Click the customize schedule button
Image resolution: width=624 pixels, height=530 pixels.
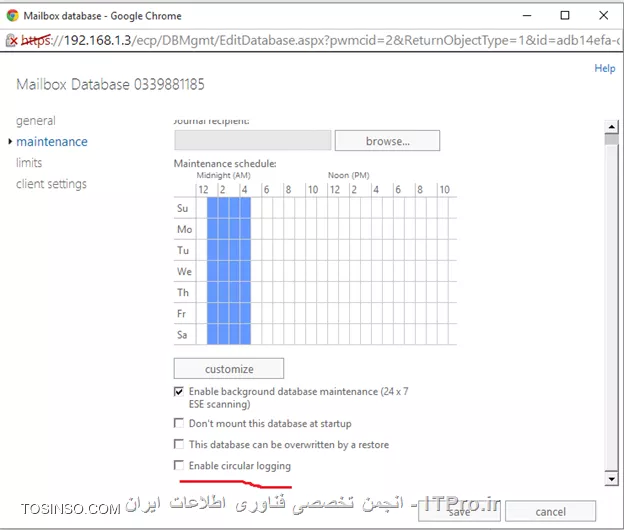coord(229,368)
